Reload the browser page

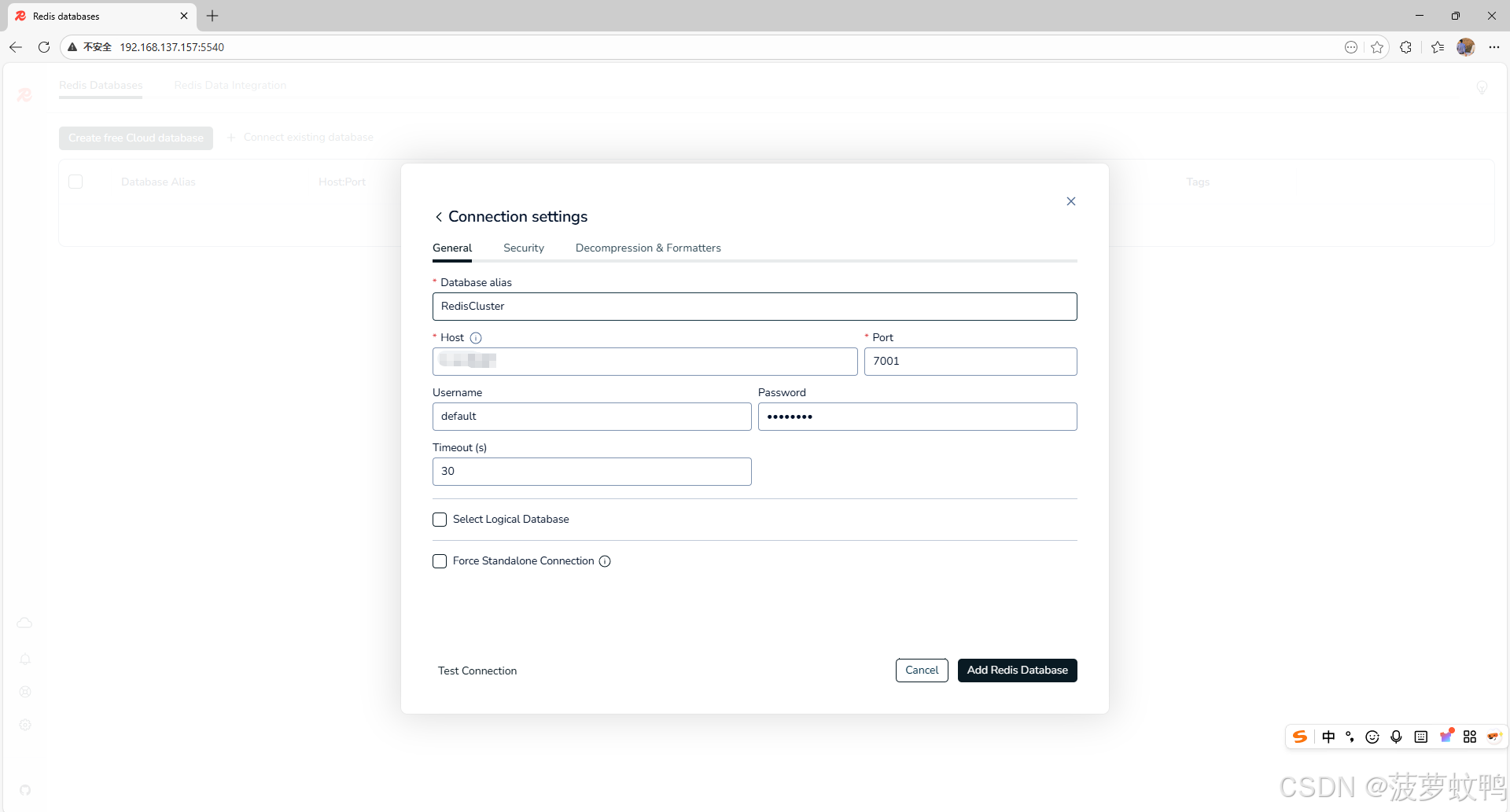pyautogui.click(x=44, y=47)
